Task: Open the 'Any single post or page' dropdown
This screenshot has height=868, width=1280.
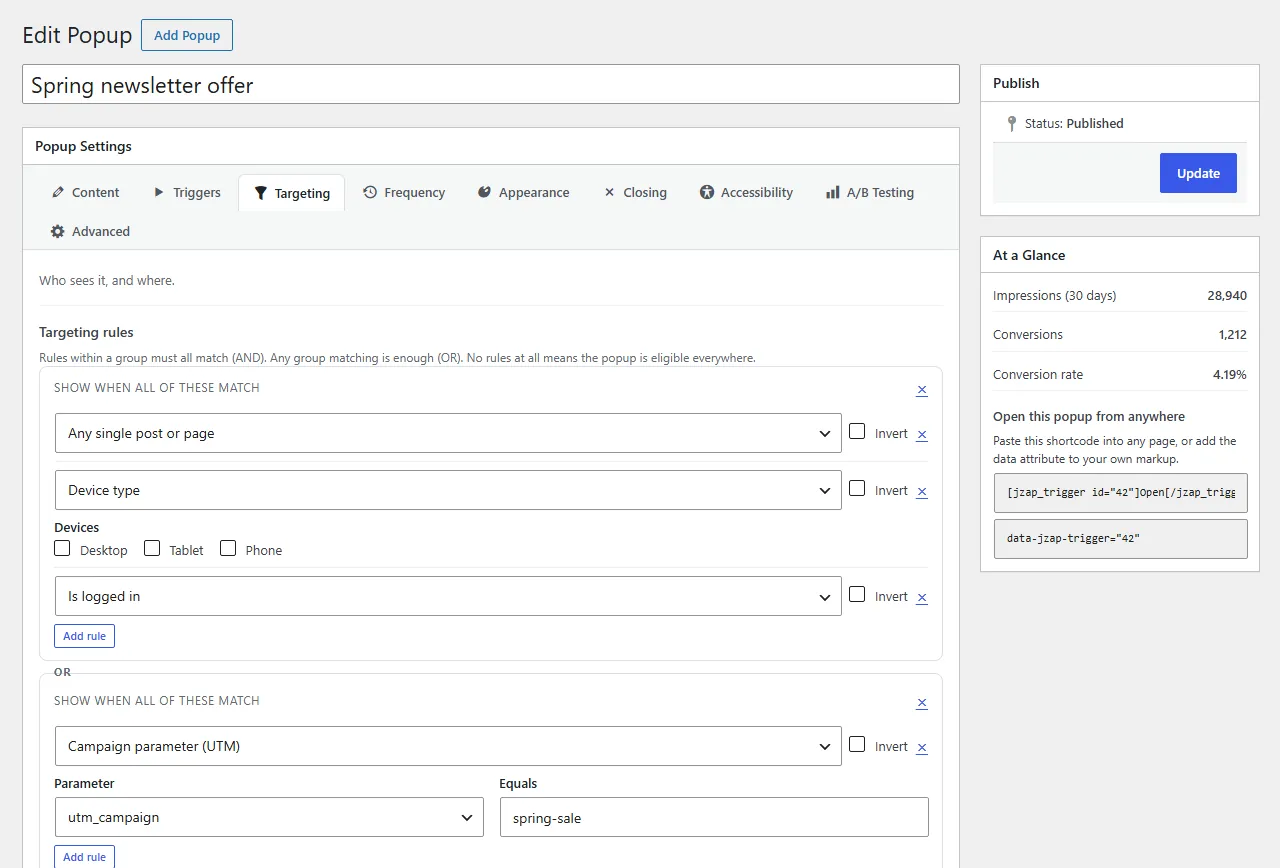Action: (x=448, y=433)
